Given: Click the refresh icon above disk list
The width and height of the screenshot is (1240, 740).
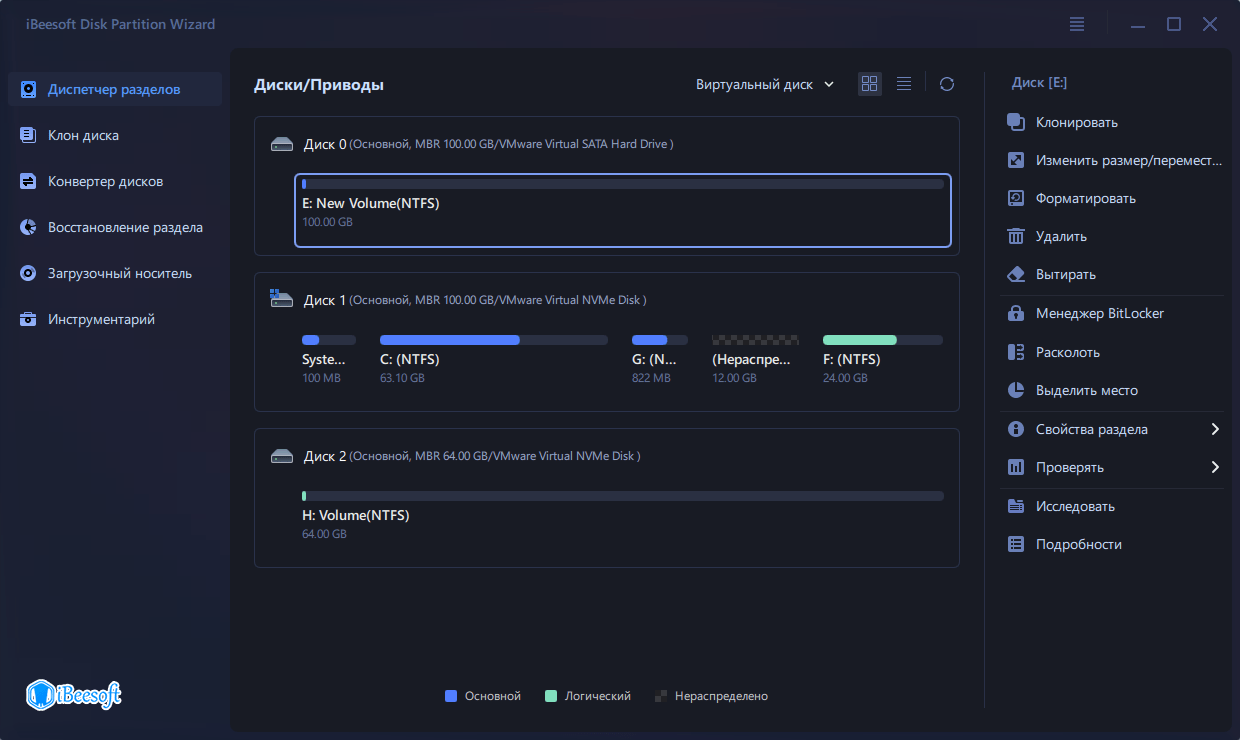Looking at the screenshot, I should click(x=946, y=84).
